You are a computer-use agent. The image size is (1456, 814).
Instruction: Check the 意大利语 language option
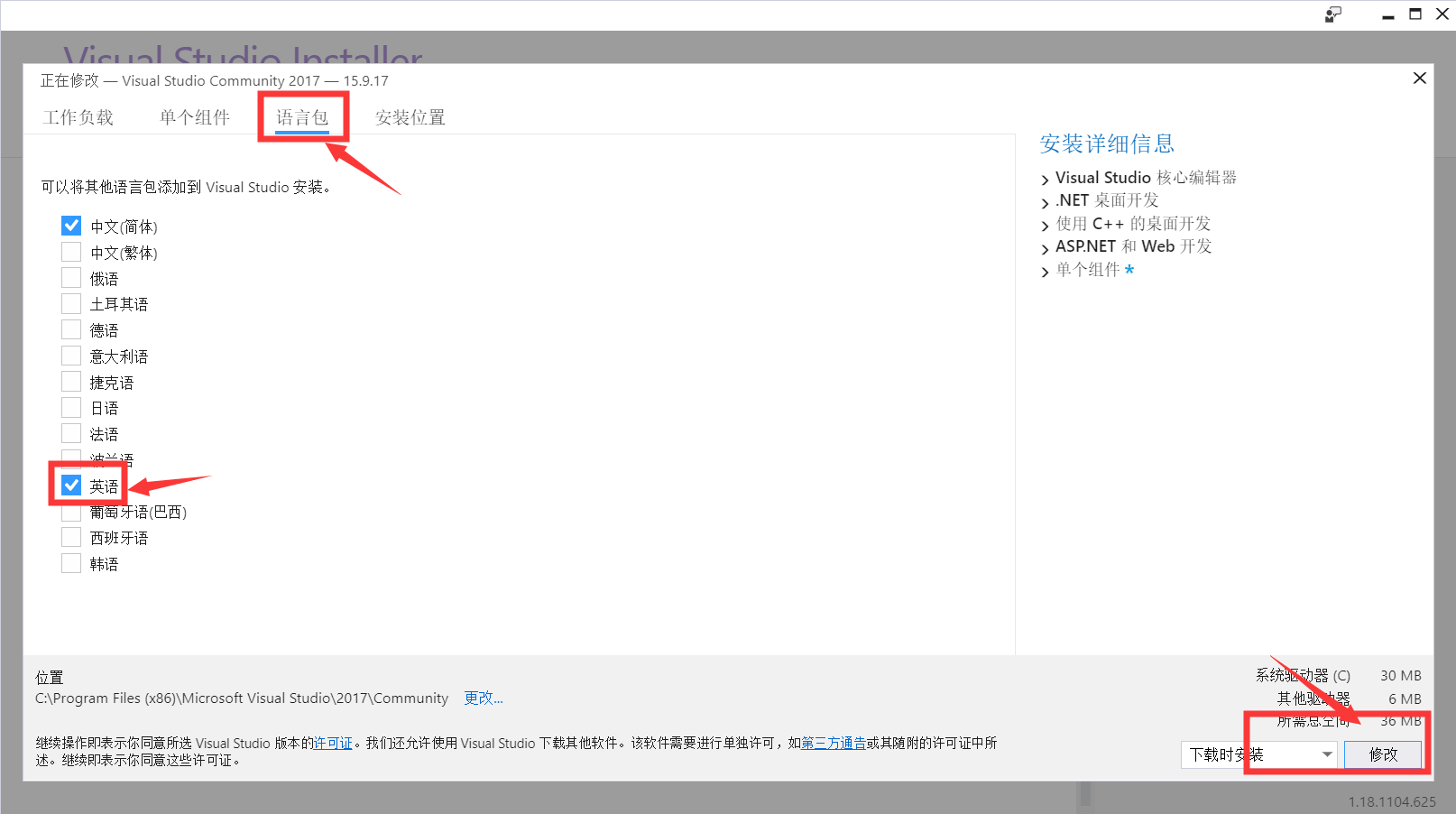click(x=71, y=356)
